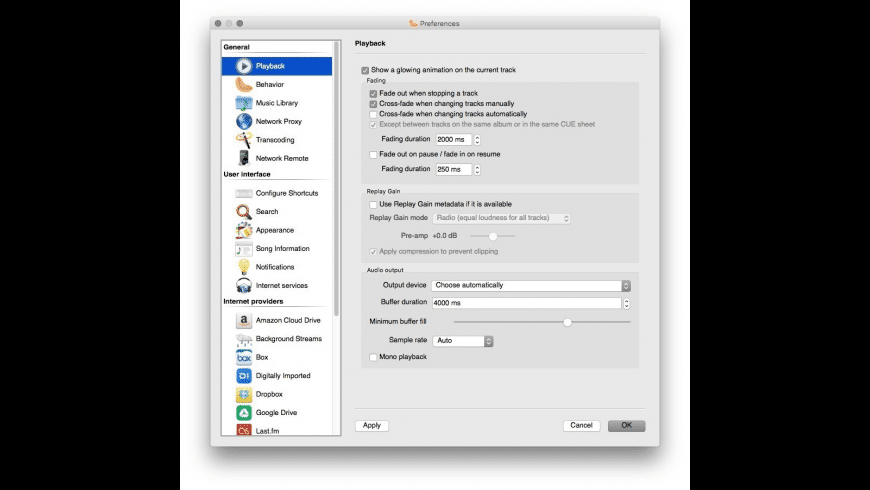Click the Transcoding tools icon
The height and width of the screenshot is (490, 870).
[x=243, y=140]
